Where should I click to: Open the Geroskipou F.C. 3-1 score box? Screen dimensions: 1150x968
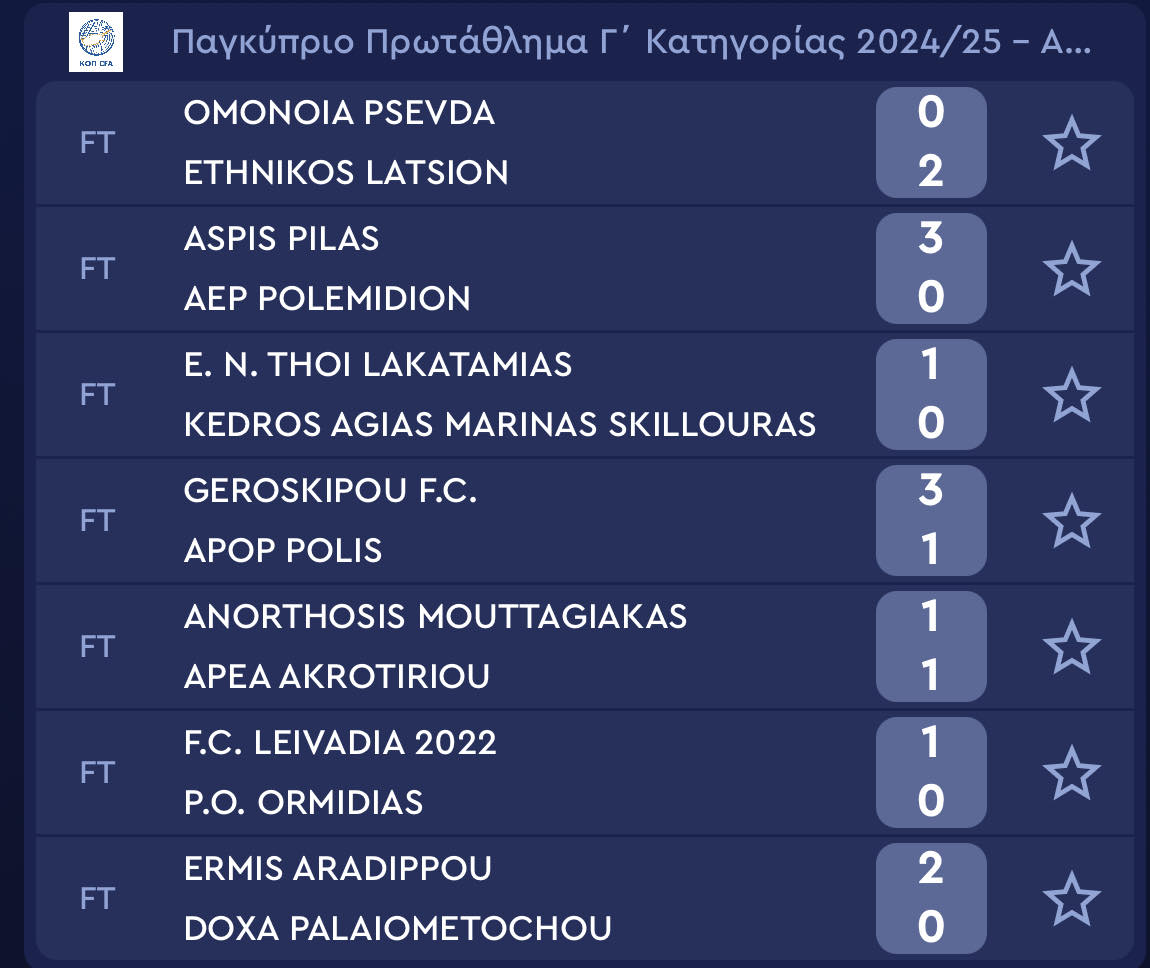tap(931, 521)
